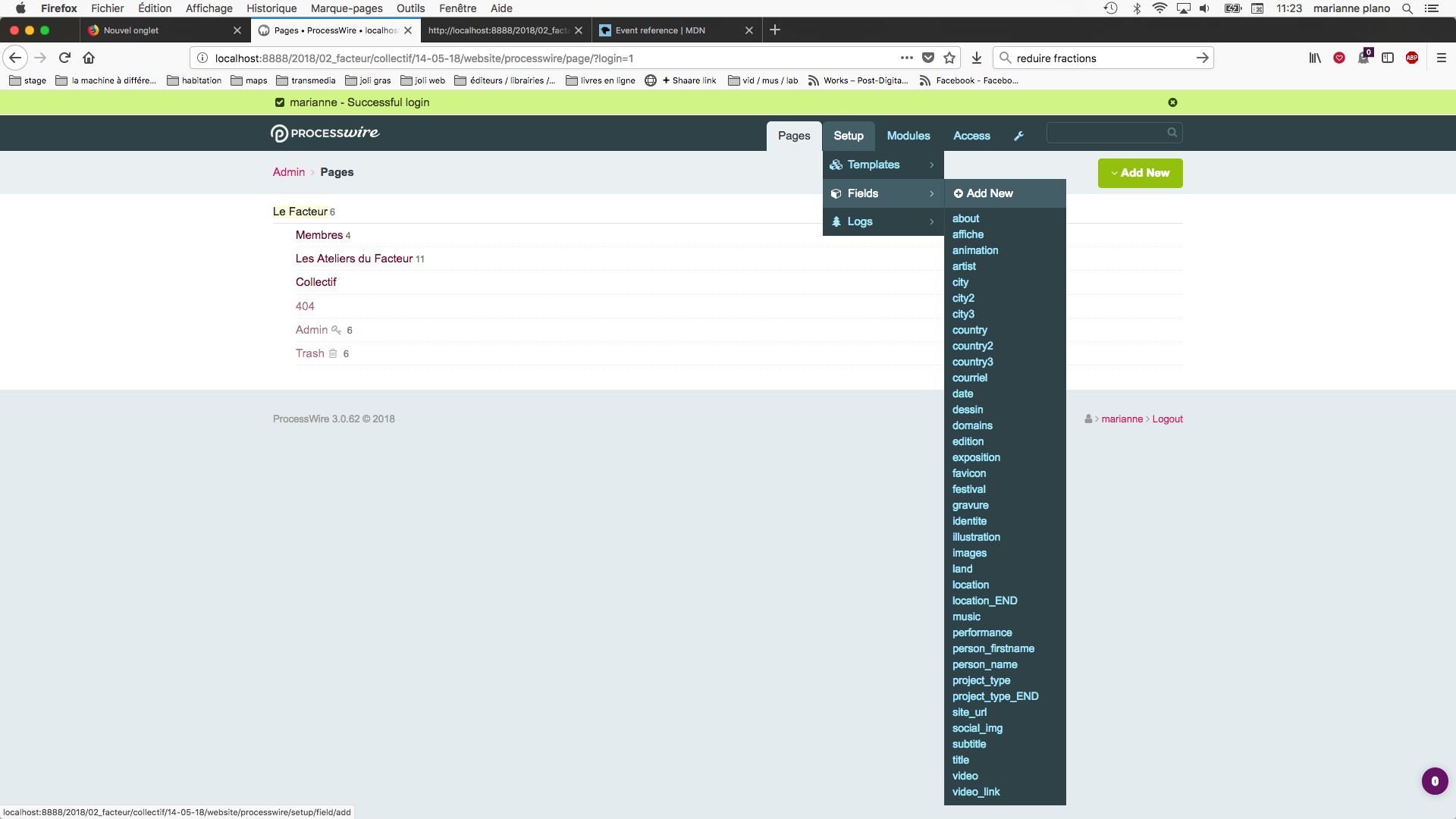This screenshot has width=1456, height=819.
Task: Open Les Ateliers du Facteur page
Action: coord(354,259)
